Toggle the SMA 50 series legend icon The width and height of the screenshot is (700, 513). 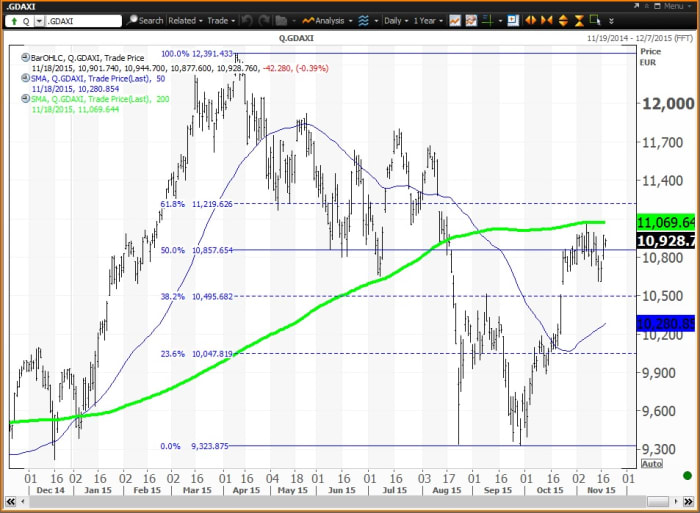25,78
